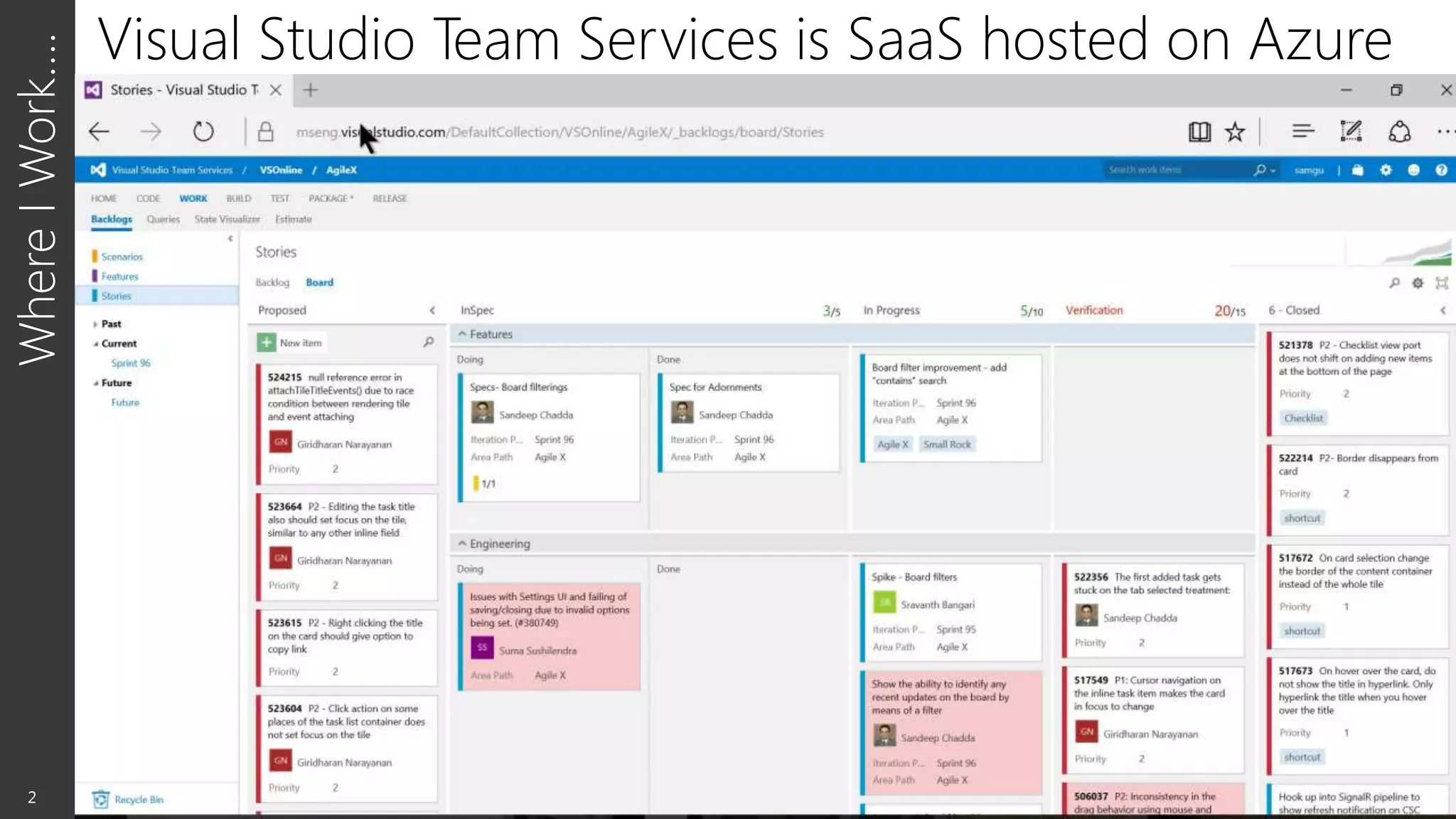Click the green New item plus icon

[267, 343]
